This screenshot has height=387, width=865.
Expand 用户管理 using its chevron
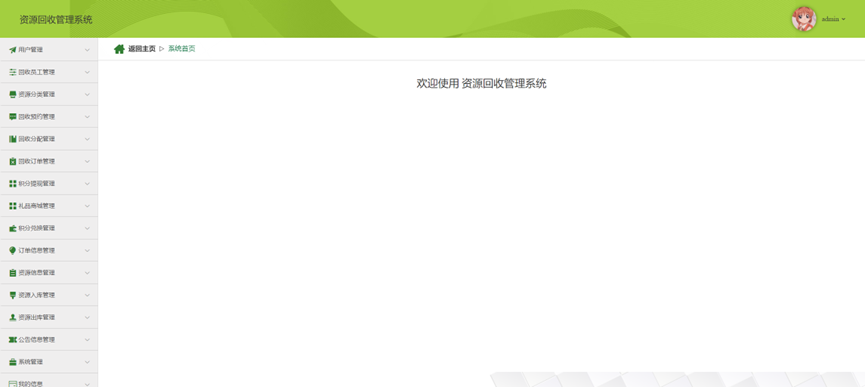point(87,50)
